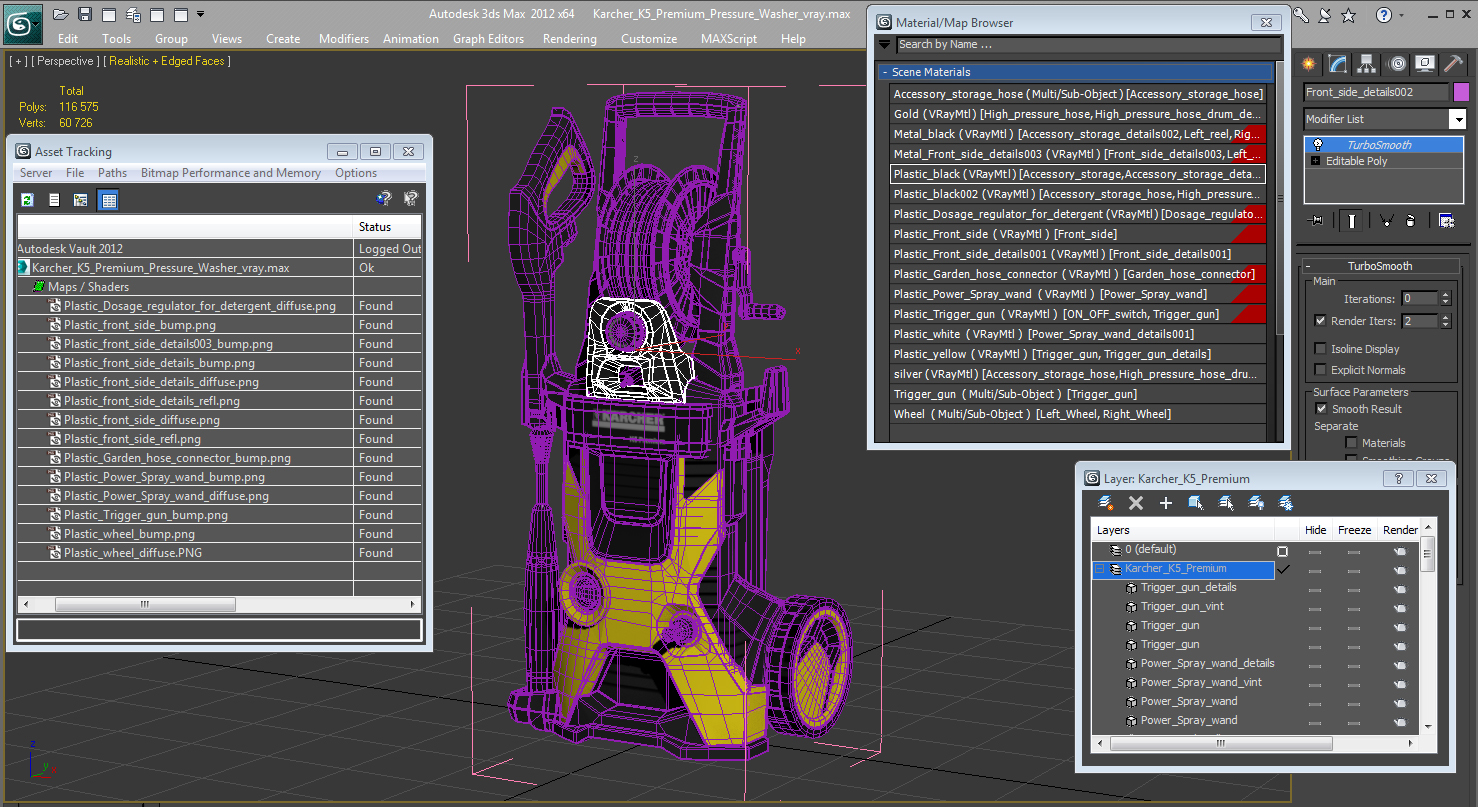Click Freeze/Unfreeze All Layers icon
Viewport: 1478px width, 807px height.
[1286, 503]
